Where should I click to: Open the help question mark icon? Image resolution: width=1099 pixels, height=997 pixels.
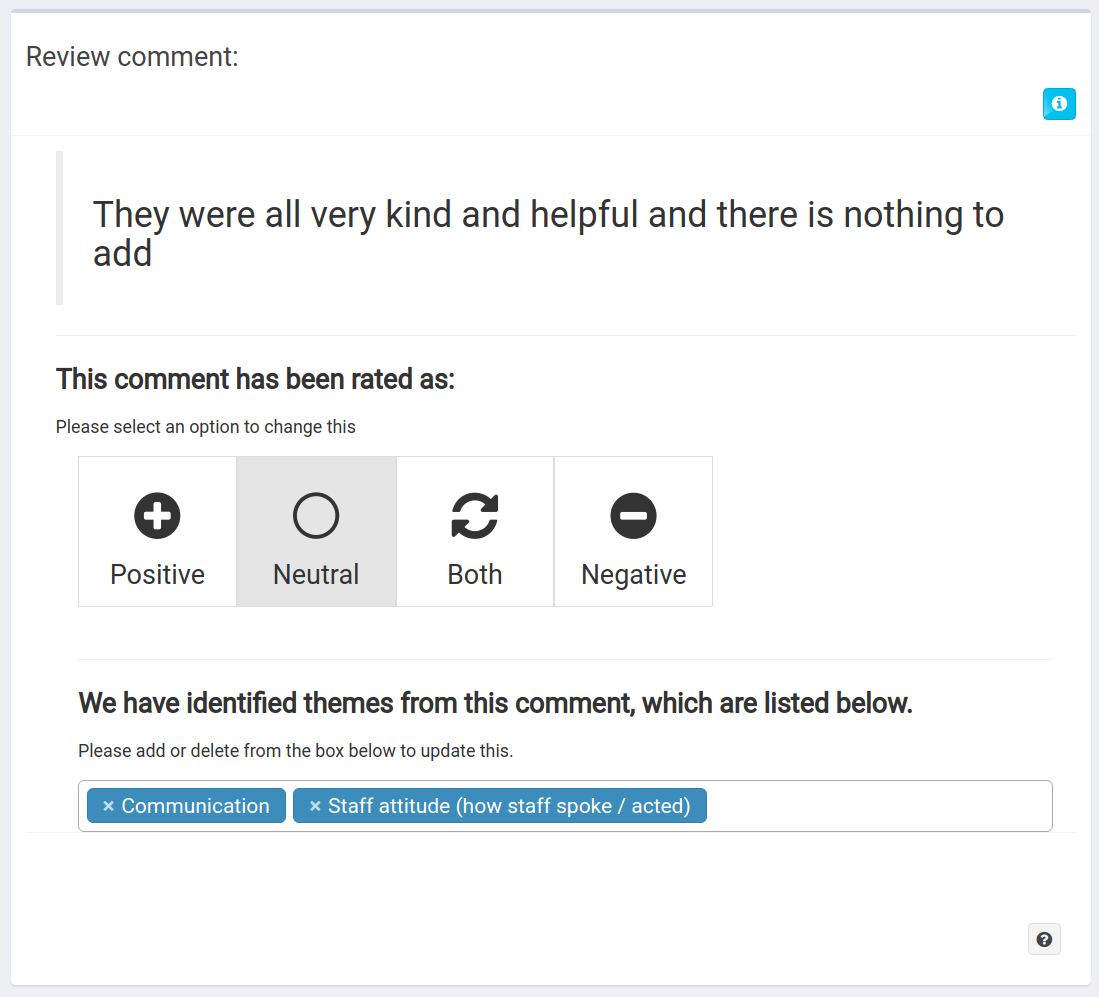(x=1044, y=939)
